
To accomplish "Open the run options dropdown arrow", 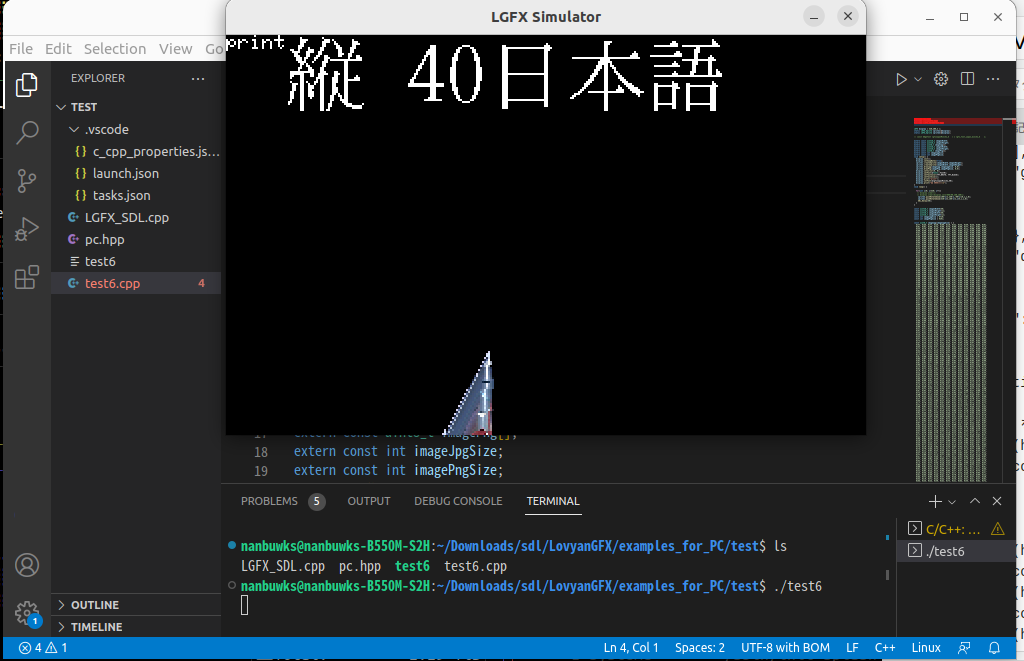I will tap(918, 80).
